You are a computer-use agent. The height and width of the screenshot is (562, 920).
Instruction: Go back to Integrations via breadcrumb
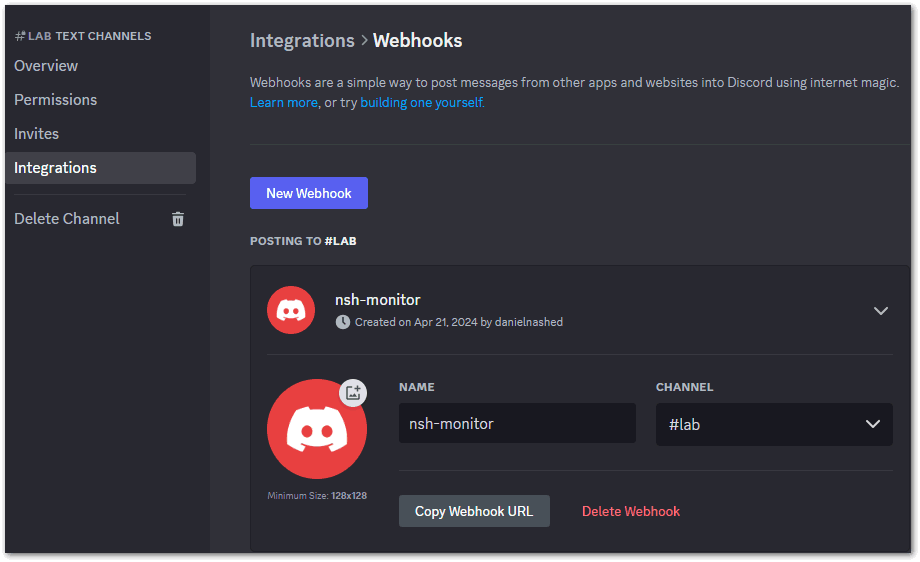click(302, 40)
